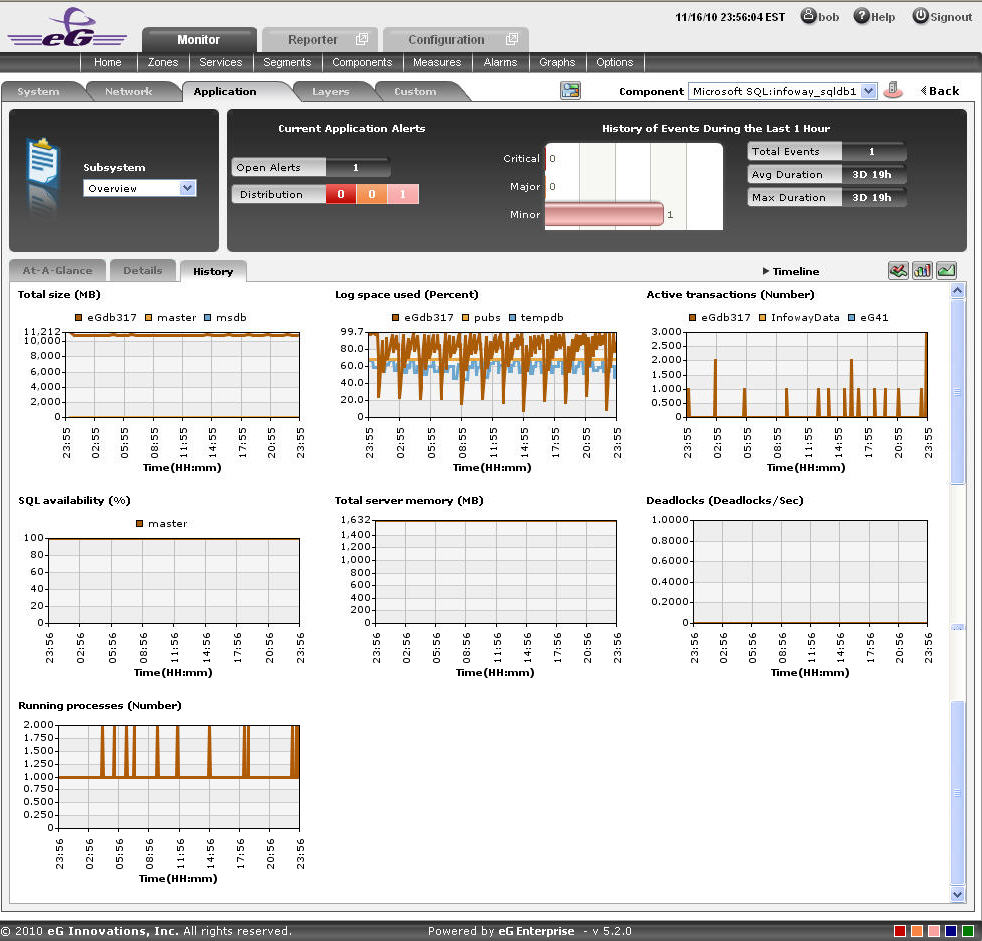Click the Active transactions chart
Viewport: 982px width, 941px height.
808,375
